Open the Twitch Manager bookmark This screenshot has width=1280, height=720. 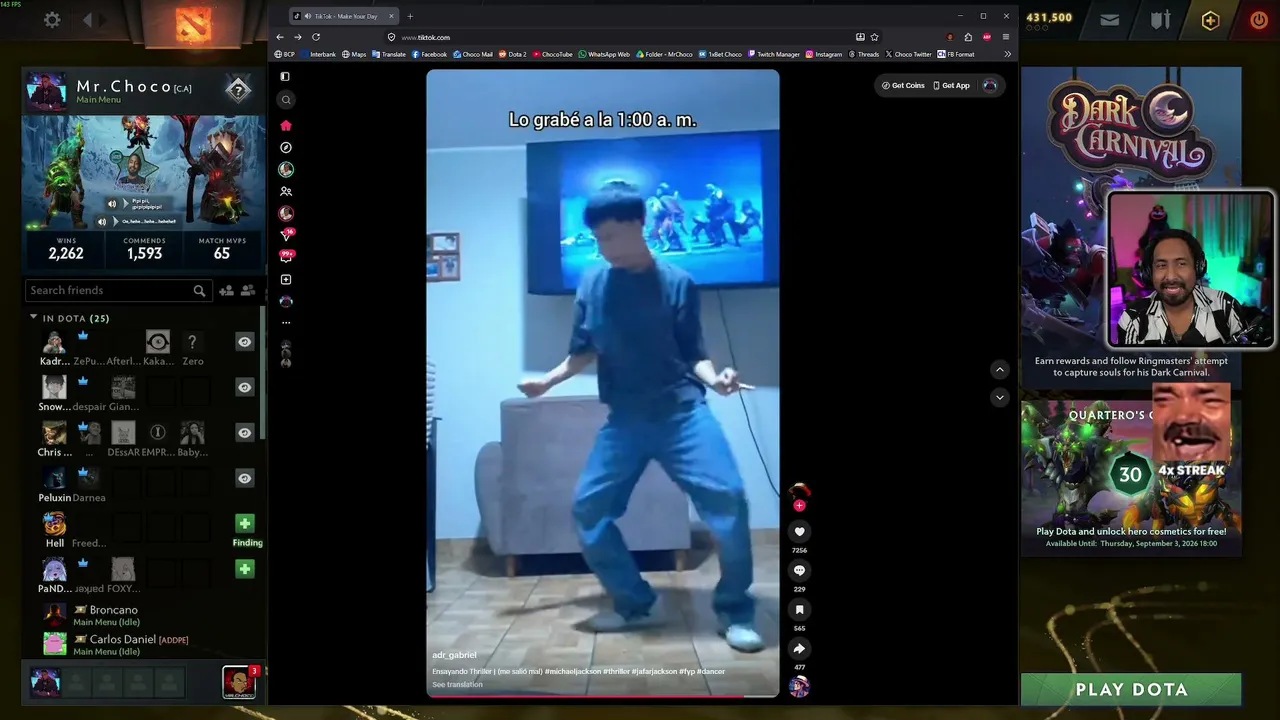774,54
